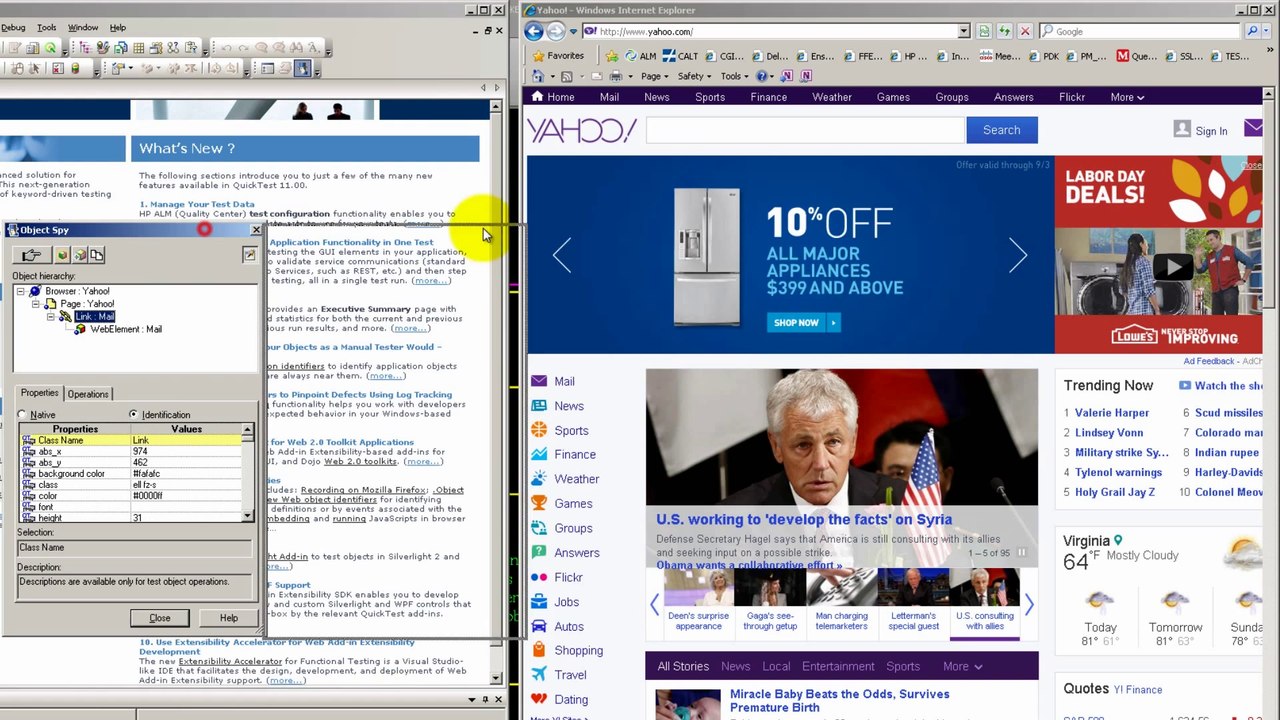This screenshot has width=1280, height=720.
Task: Open the IE address bar dropdown
Action: [964, 31]
